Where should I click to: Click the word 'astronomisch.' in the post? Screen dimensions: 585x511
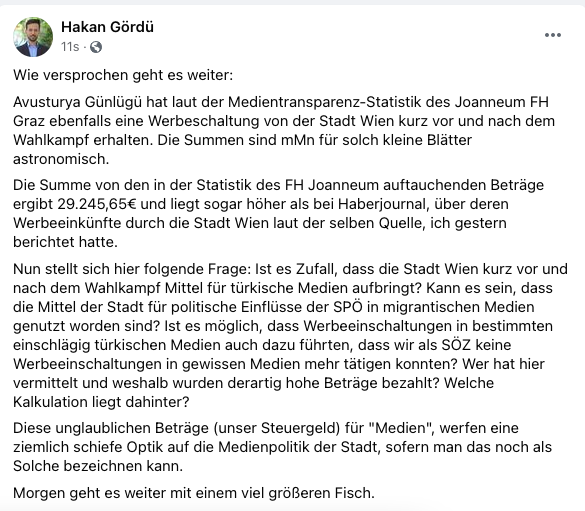(x=61, y=159)
